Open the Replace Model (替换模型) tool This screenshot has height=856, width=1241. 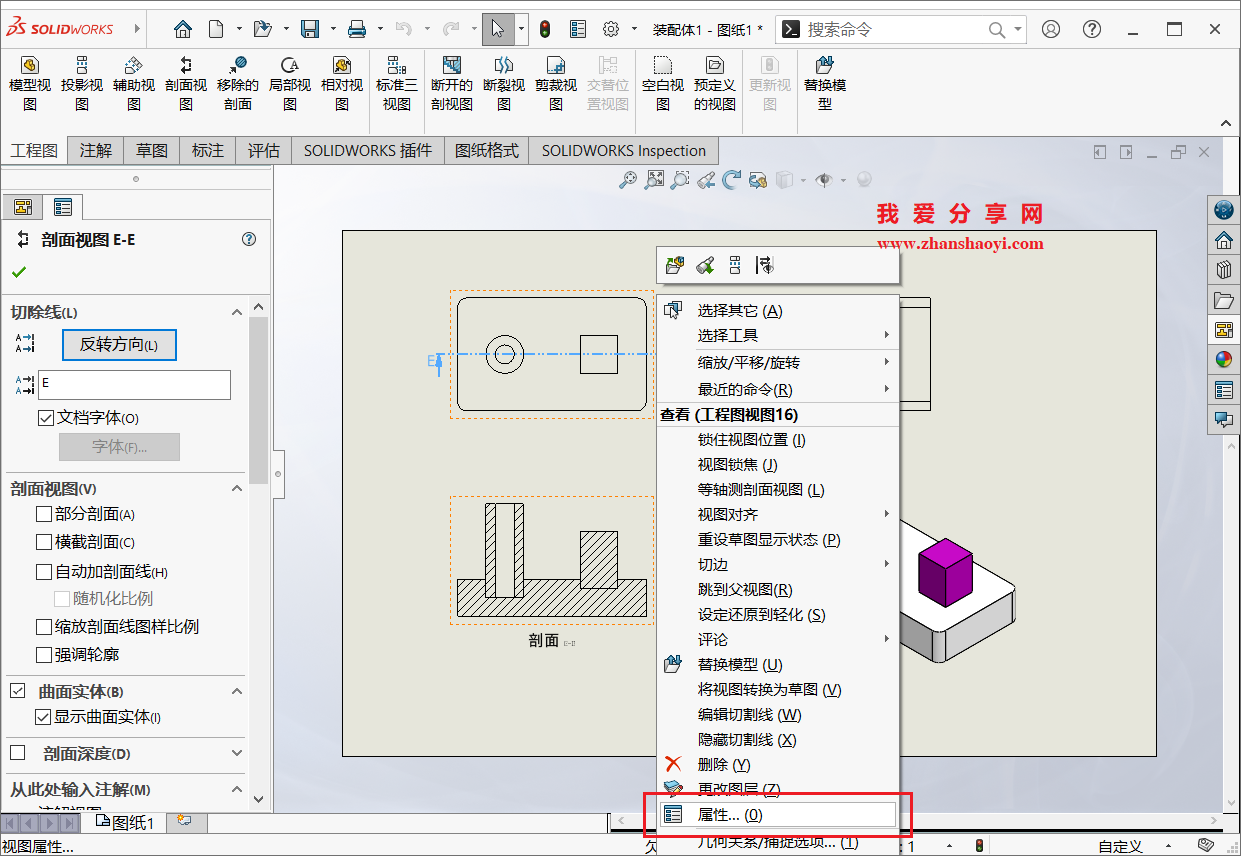click(825, 83)
